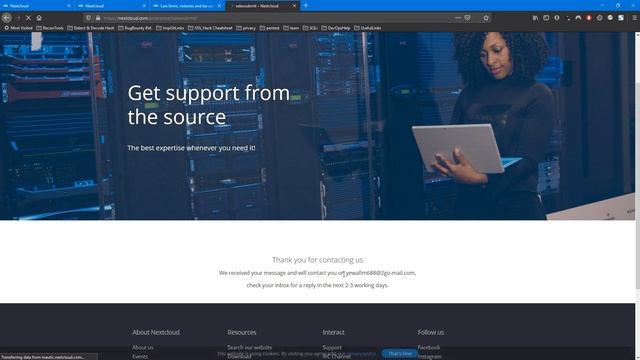
Task: Close the active salessubmit Nextcloud tab
Action: (294, 6)
